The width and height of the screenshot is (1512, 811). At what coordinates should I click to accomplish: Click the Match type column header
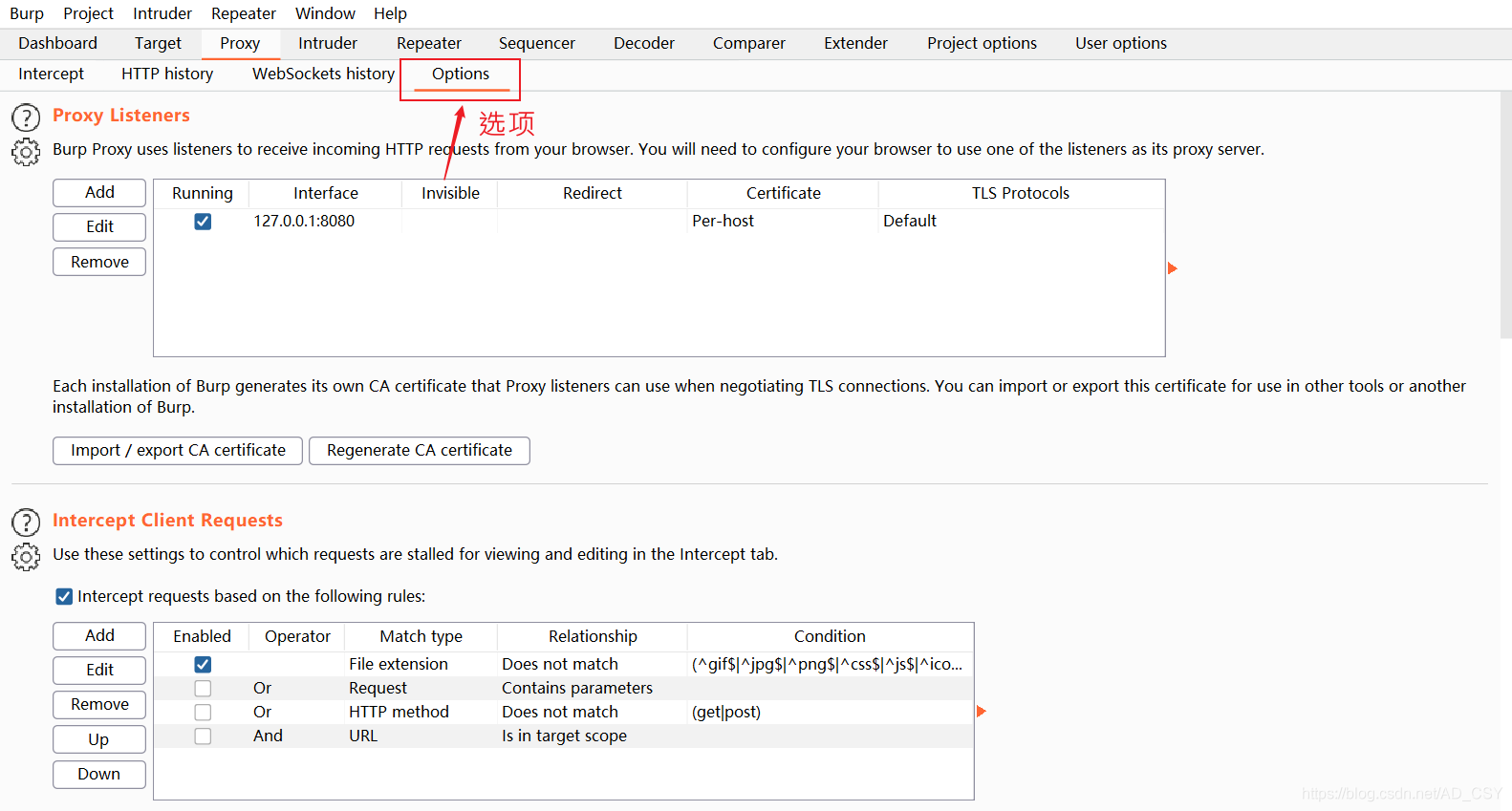coord(421,636)
